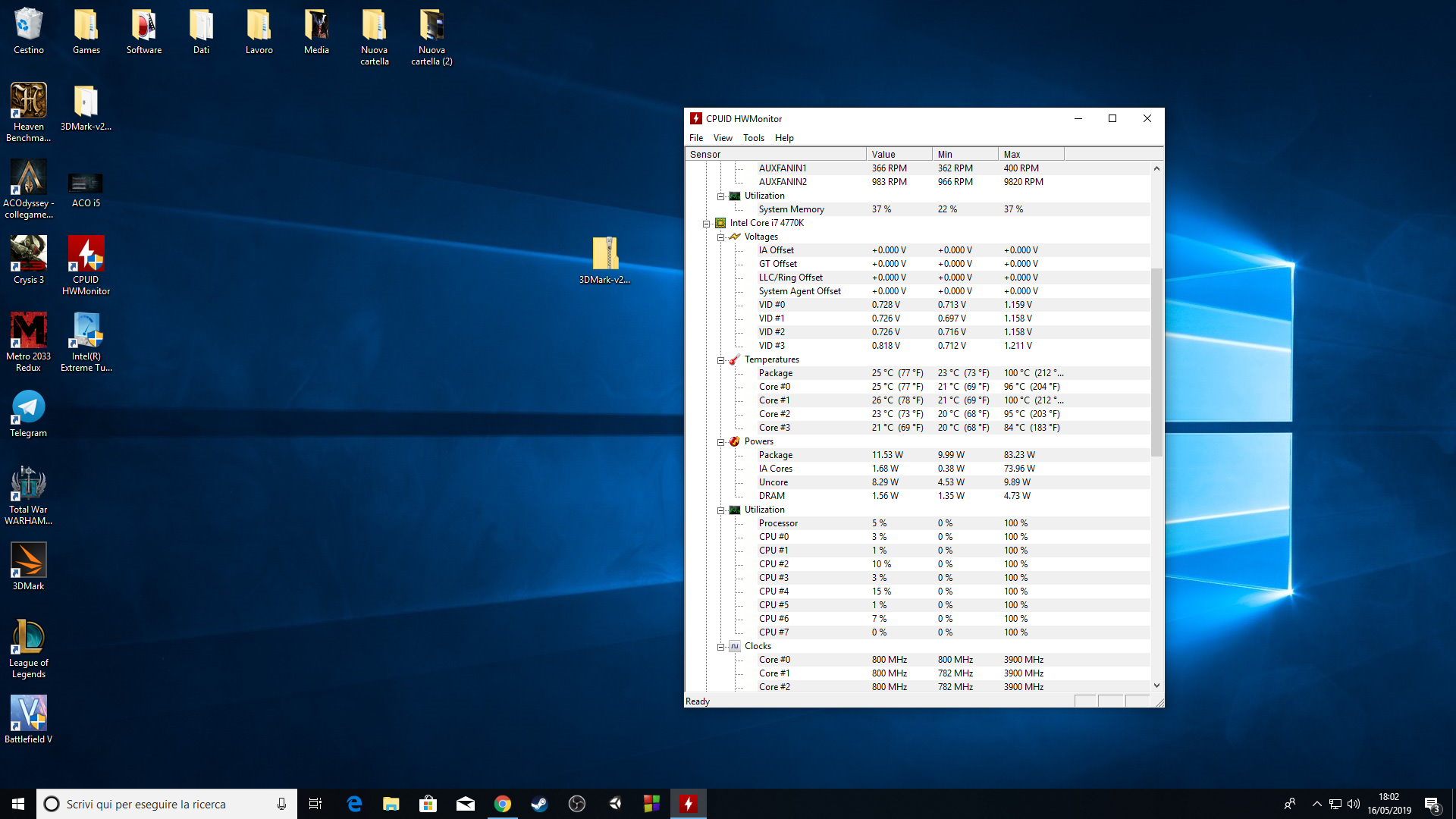The width and height of the screenshot is (1456, 819).
Task: Select the Games folder on desktop
Action: (86, 32)
